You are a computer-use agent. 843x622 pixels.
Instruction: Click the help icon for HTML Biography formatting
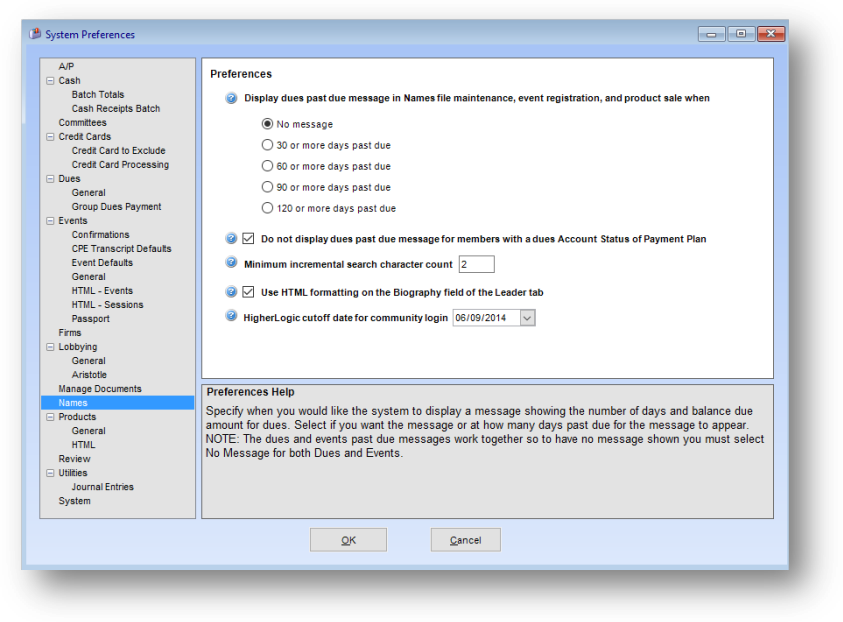tap(232, 291)
